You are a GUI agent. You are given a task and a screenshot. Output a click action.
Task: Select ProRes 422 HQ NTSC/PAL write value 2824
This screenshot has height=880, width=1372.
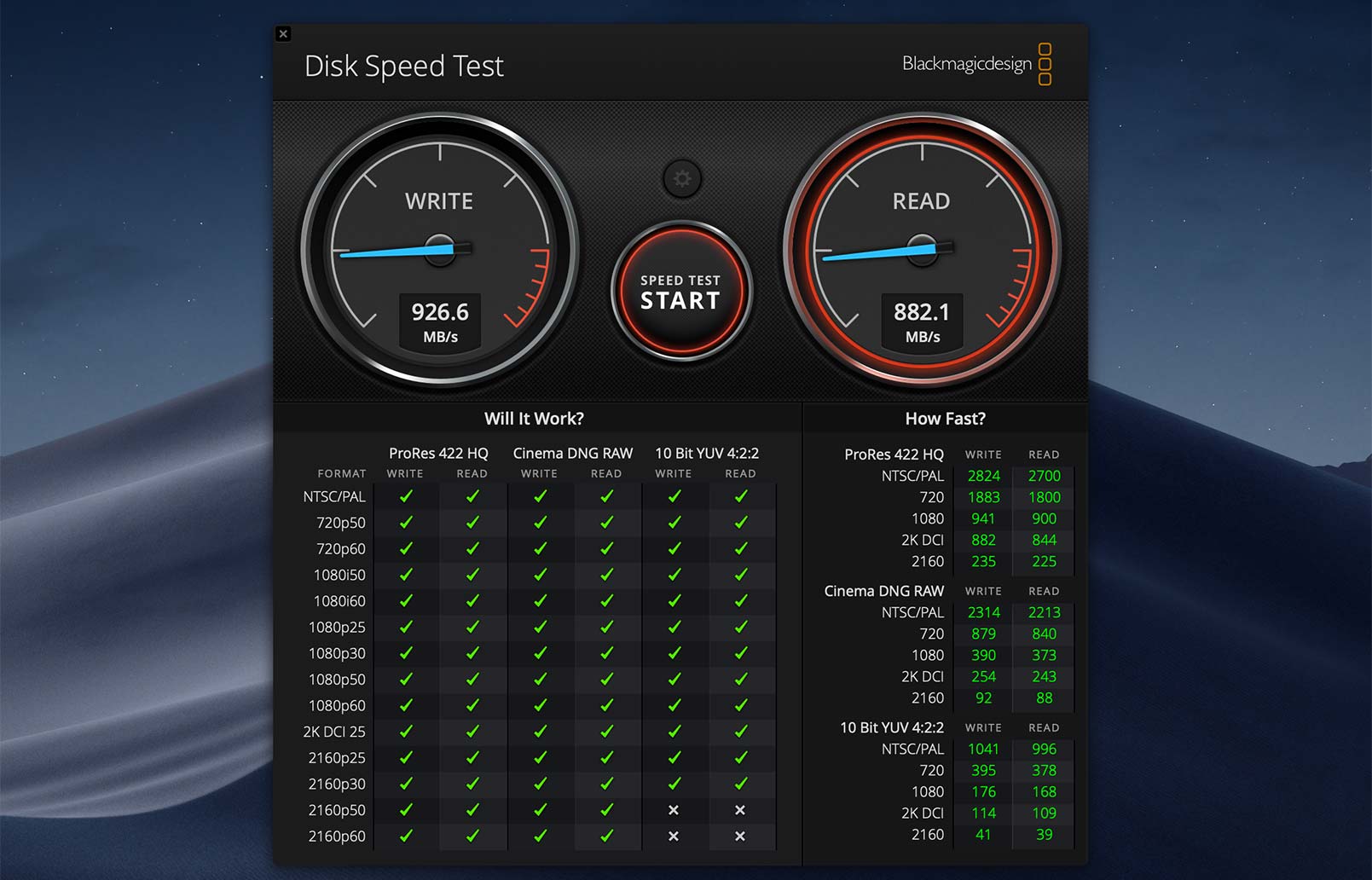click(x=983, y=476)
